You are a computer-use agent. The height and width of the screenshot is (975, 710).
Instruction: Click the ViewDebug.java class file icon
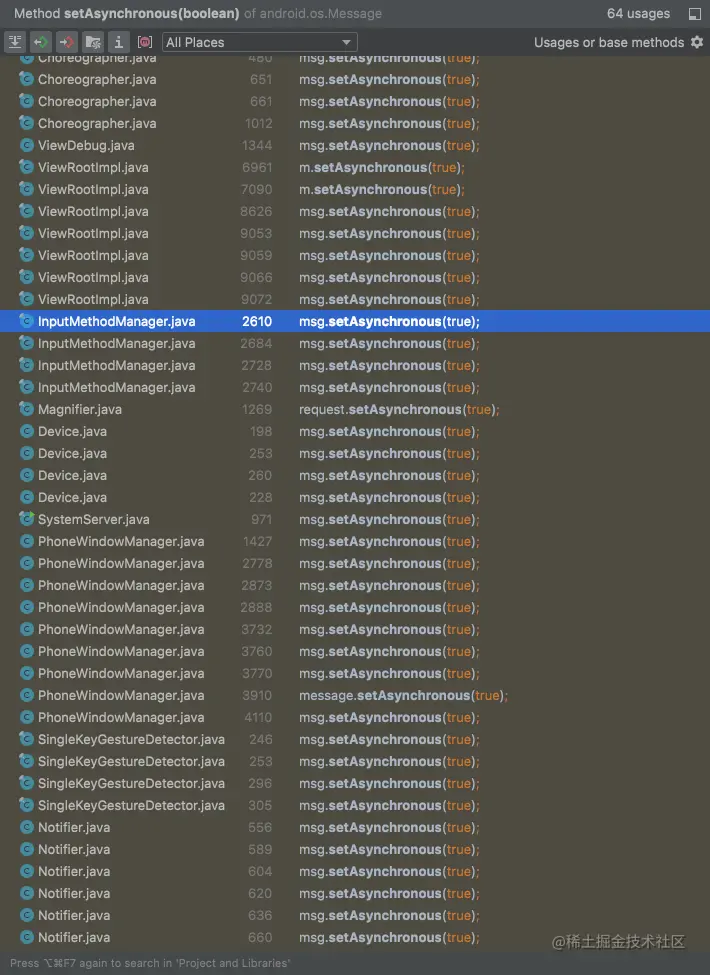(26, 146)
